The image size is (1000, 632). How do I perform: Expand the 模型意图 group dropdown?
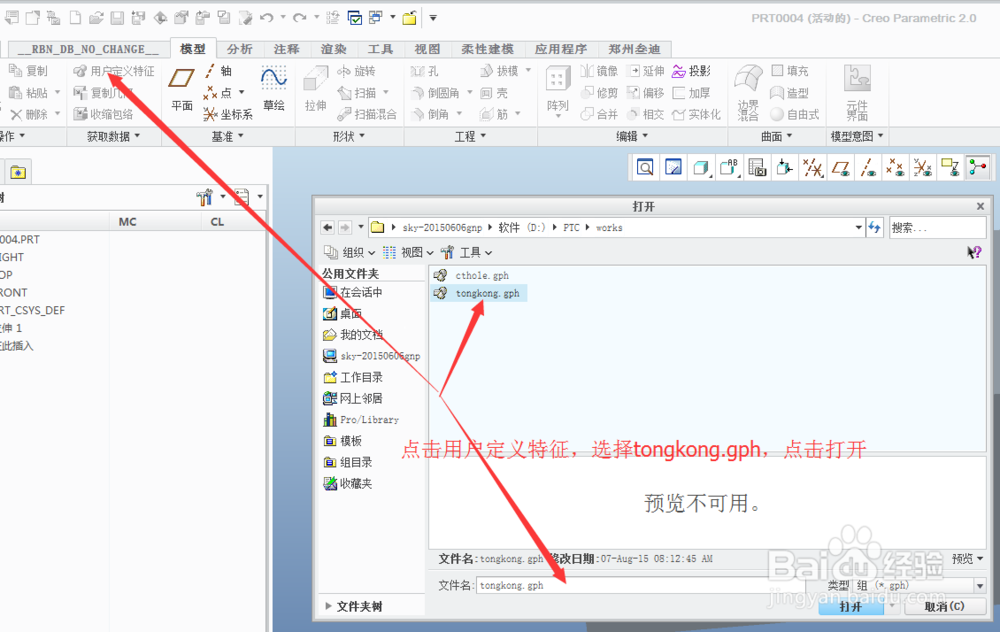click(x=857, y=136)
